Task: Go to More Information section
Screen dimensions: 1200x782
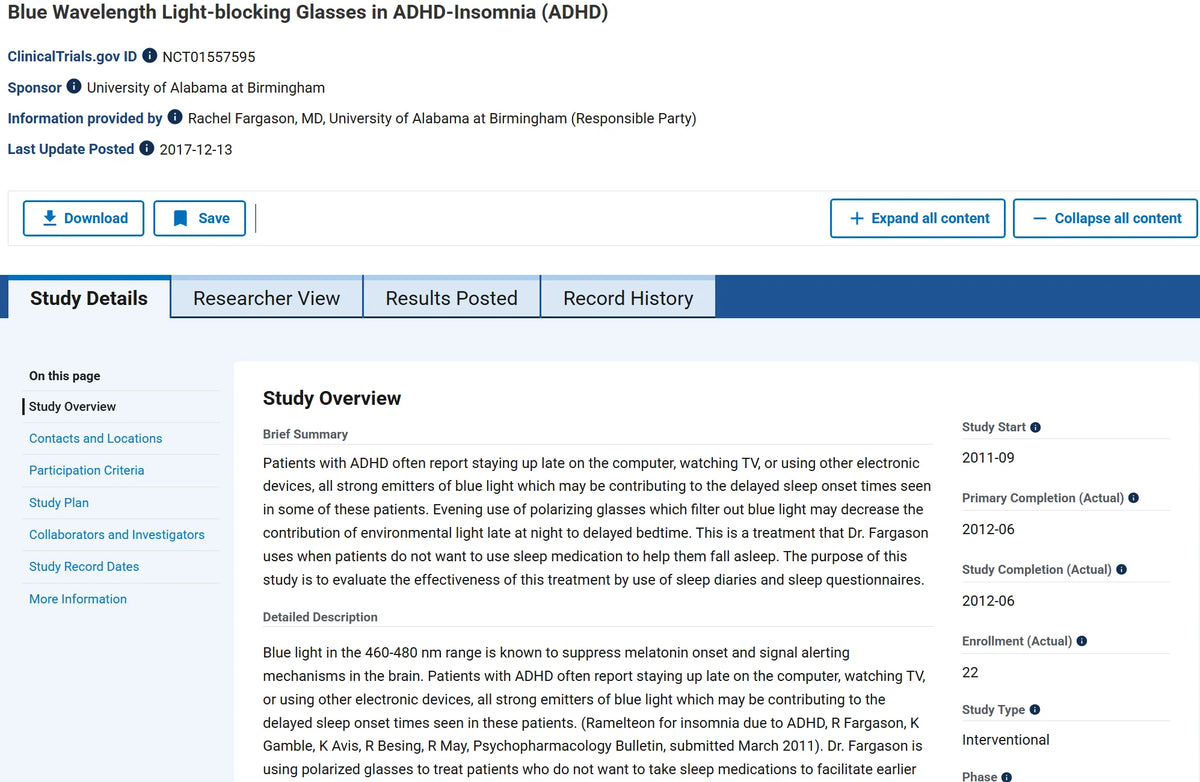Action: point(78,598)
